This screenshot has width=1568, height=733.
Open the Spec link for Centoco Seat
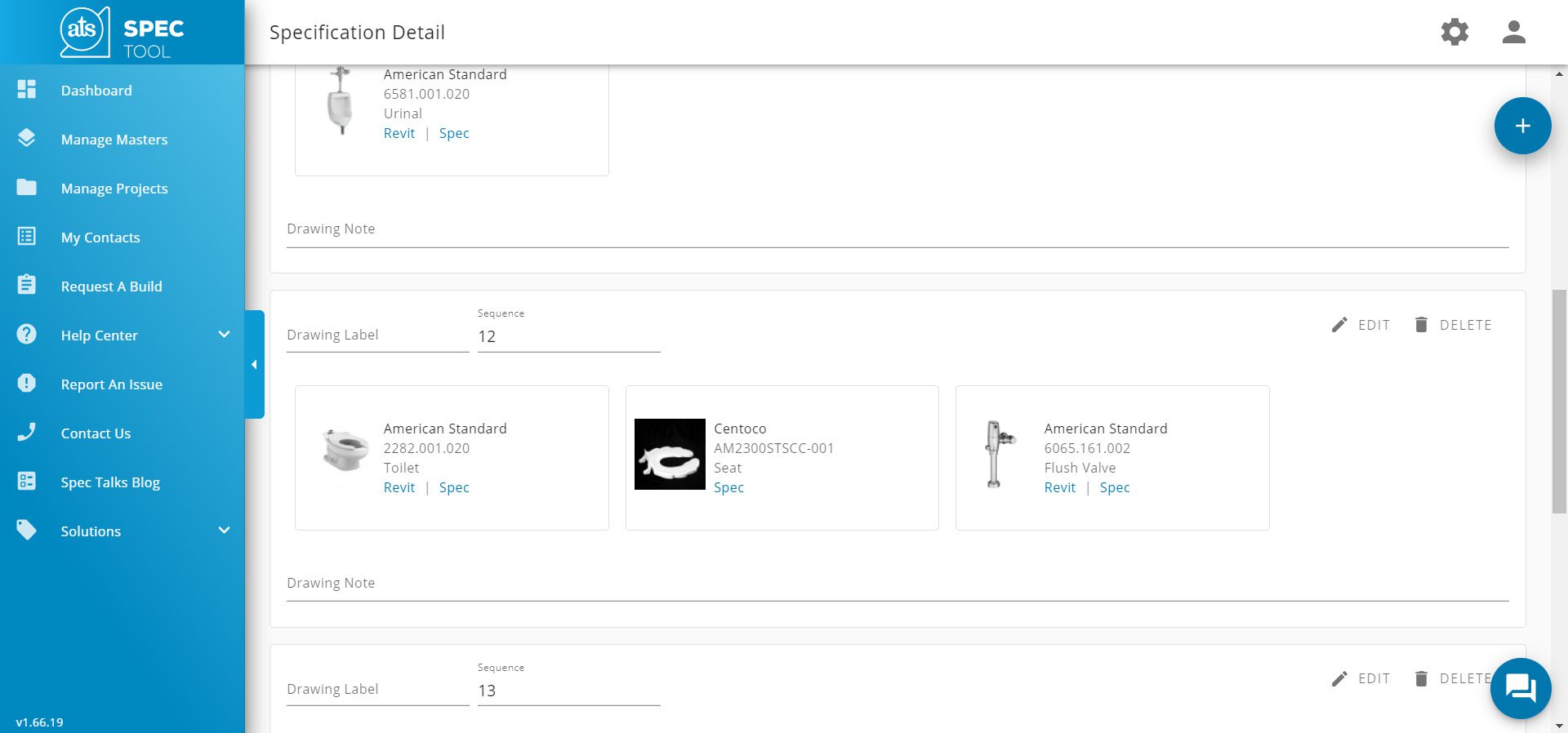tap(728, 487)
